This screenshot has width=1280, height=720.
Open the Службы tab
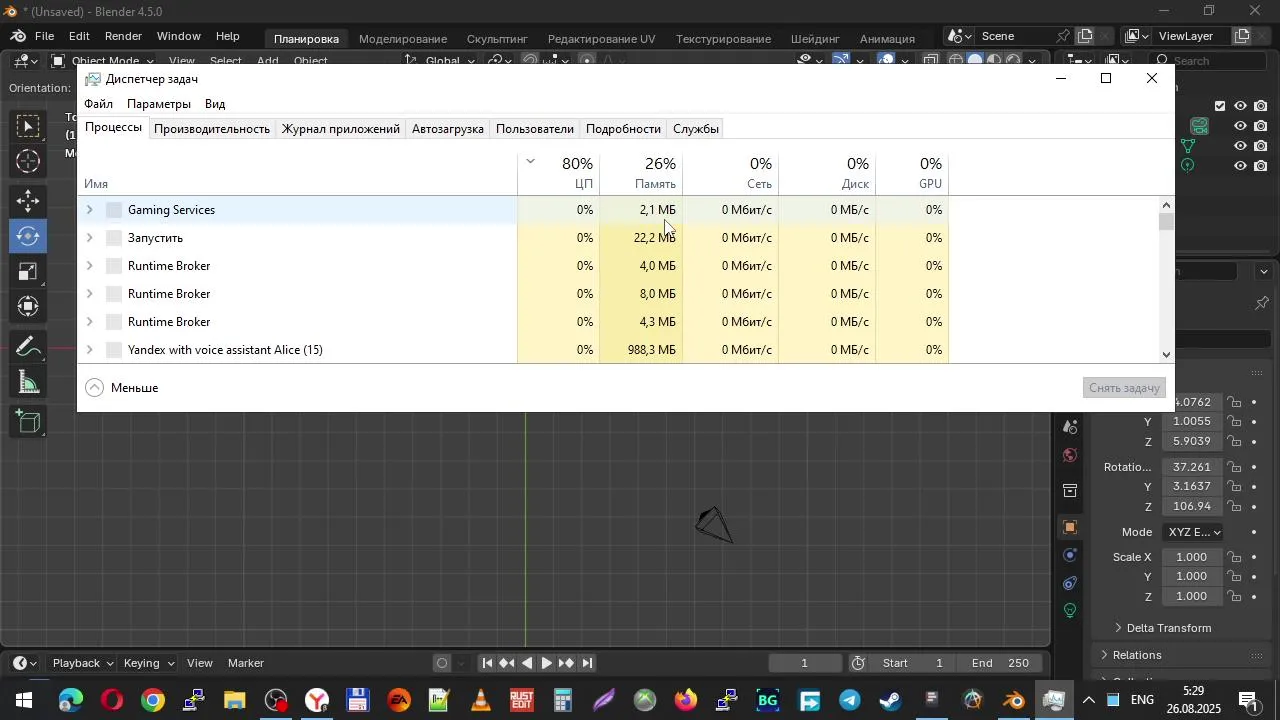[x=696, y=129]
